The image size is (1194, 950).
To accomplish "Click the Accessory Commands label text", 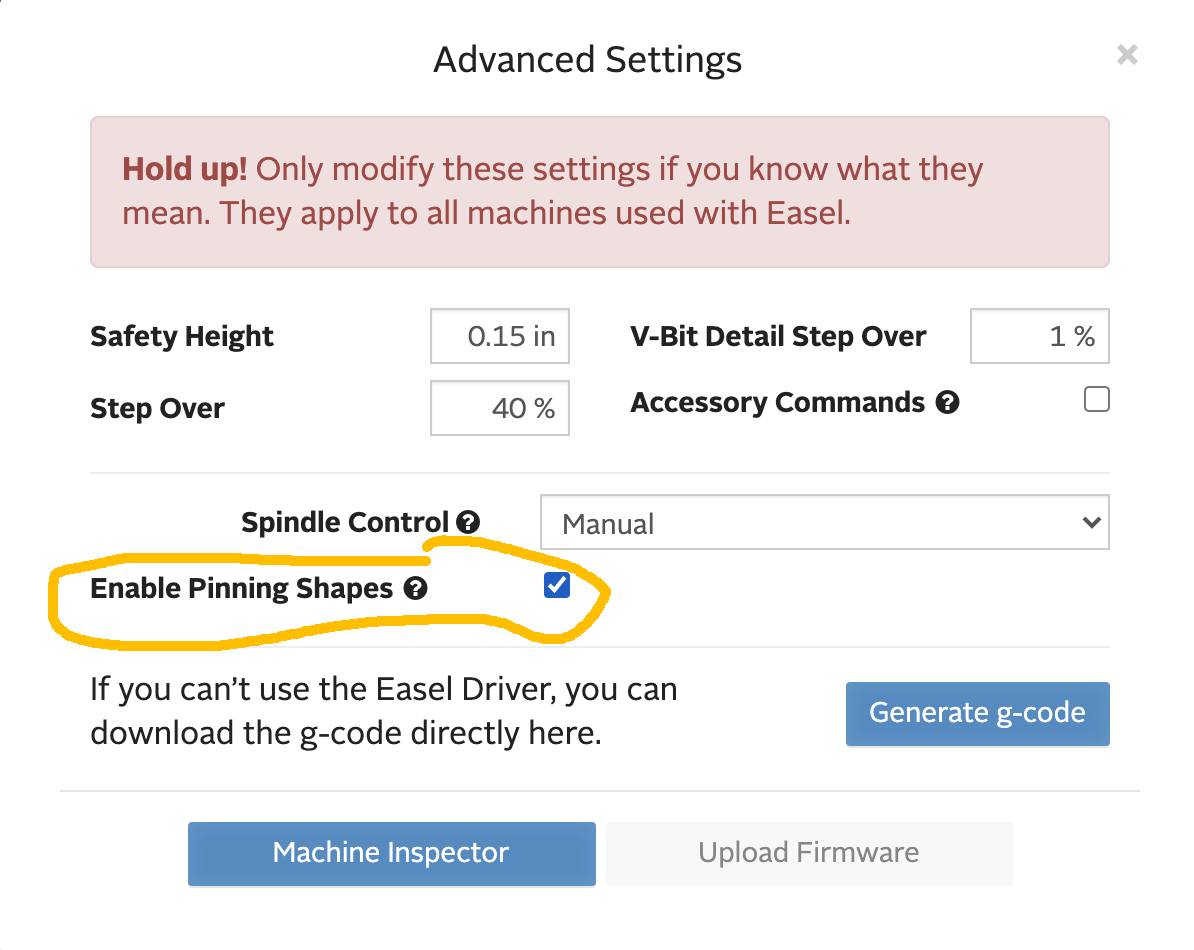I will 777,403.
